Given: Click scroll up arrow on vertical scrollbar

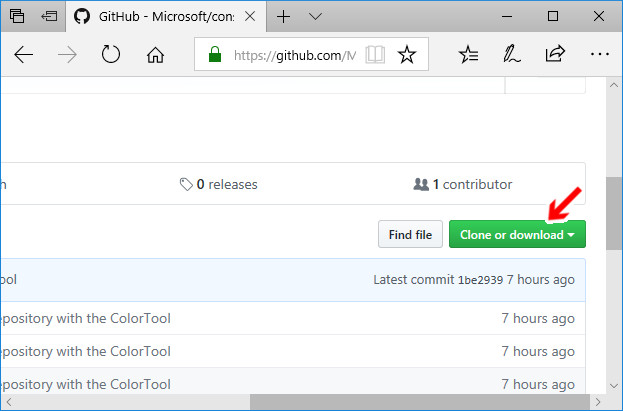Looking at the screenshot, I should coord(614,85).
